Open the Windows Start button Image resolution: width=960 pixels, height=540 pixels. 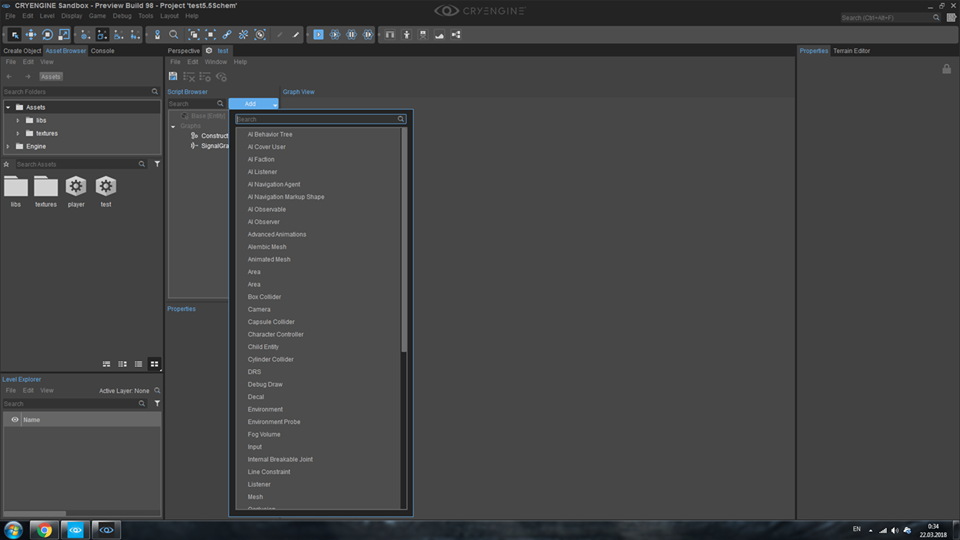click(13, 530)
